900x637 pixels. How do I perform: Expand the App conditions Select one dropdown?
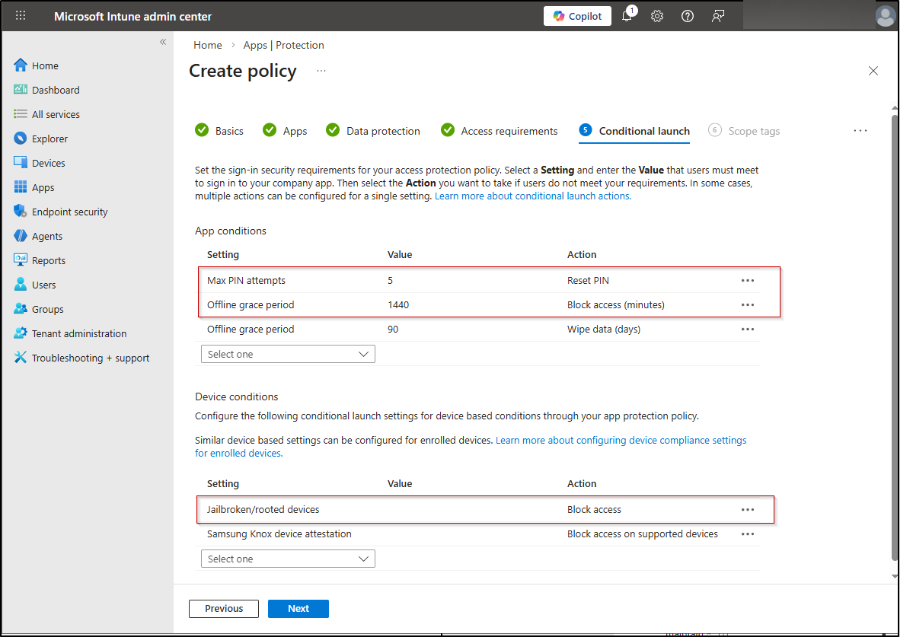[288, 354]
